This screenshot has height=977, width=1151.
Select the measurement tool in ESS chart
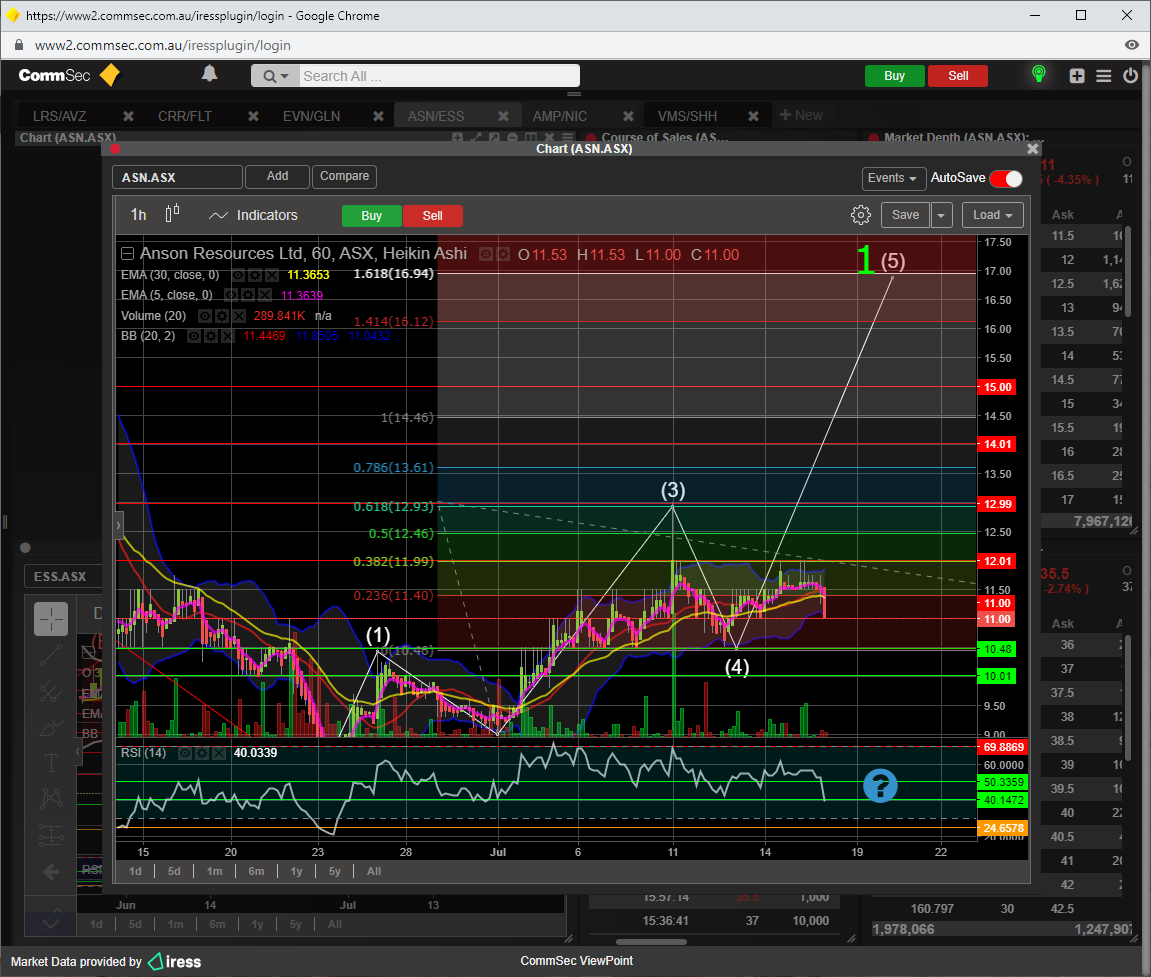tap(51, 835)
